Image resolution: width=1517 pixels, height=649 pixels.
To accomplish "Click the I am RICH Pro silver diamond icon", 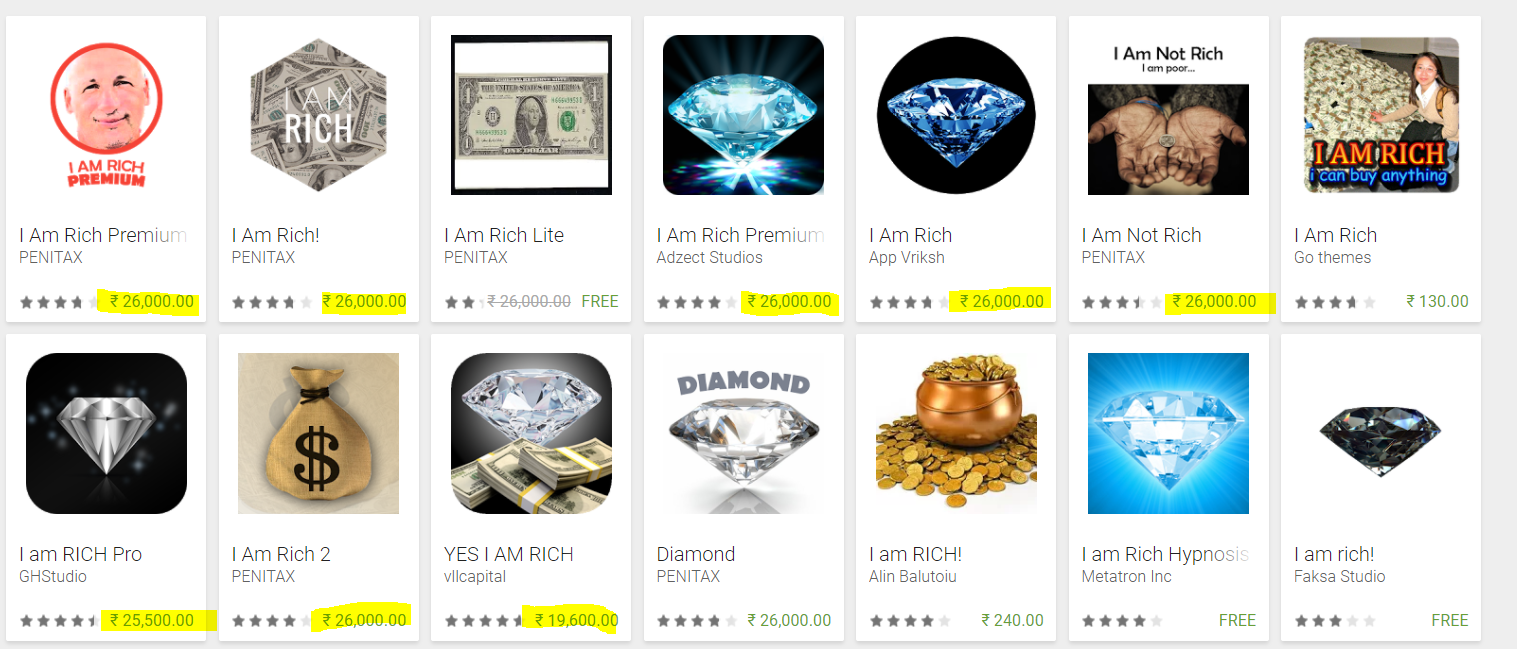I will click(x=106, y=433).
